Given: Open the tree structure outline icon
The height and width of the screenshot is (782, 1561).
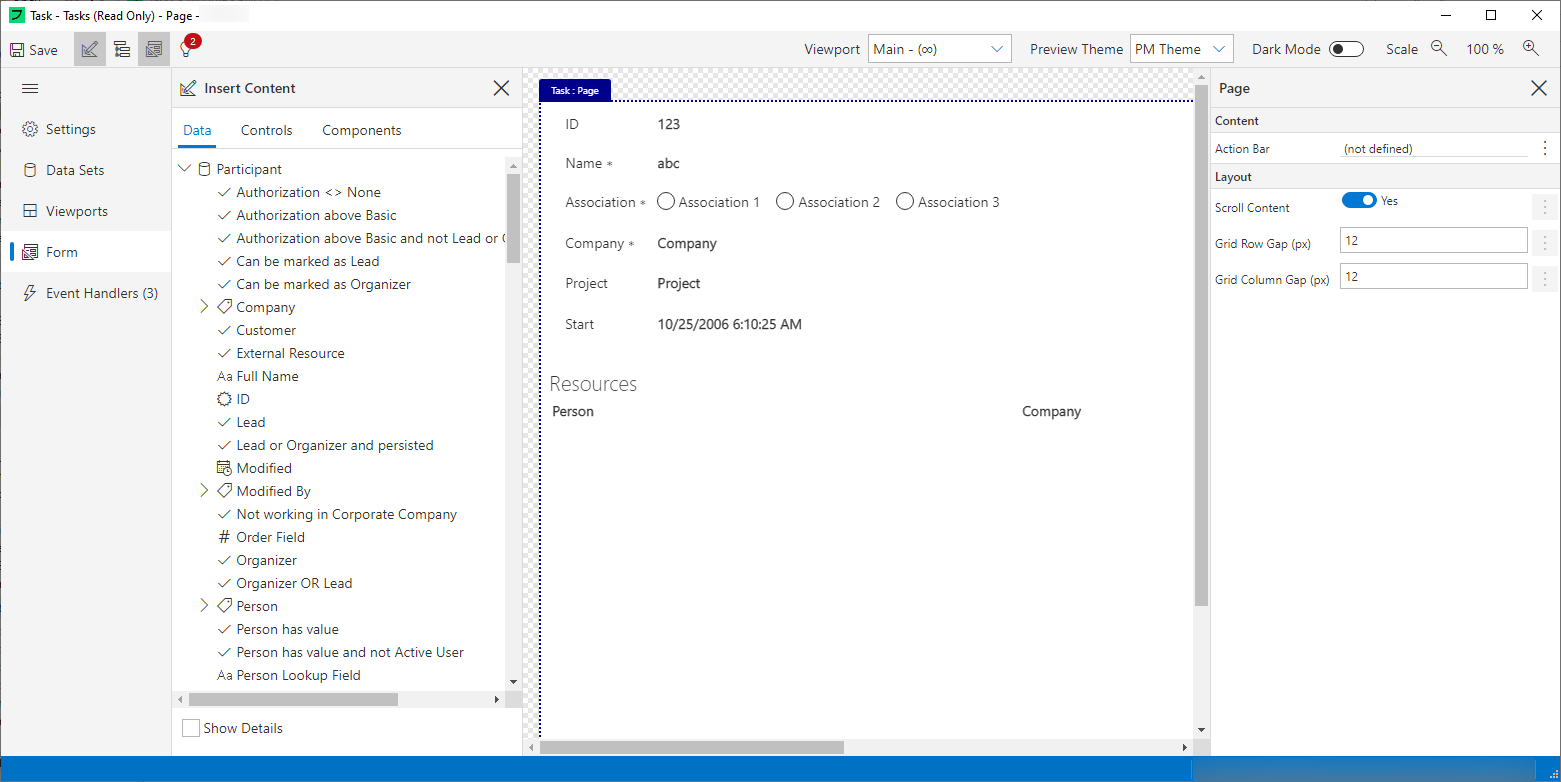Looking at the screenshot, I should pyautogui.click(x=122, y=49).
